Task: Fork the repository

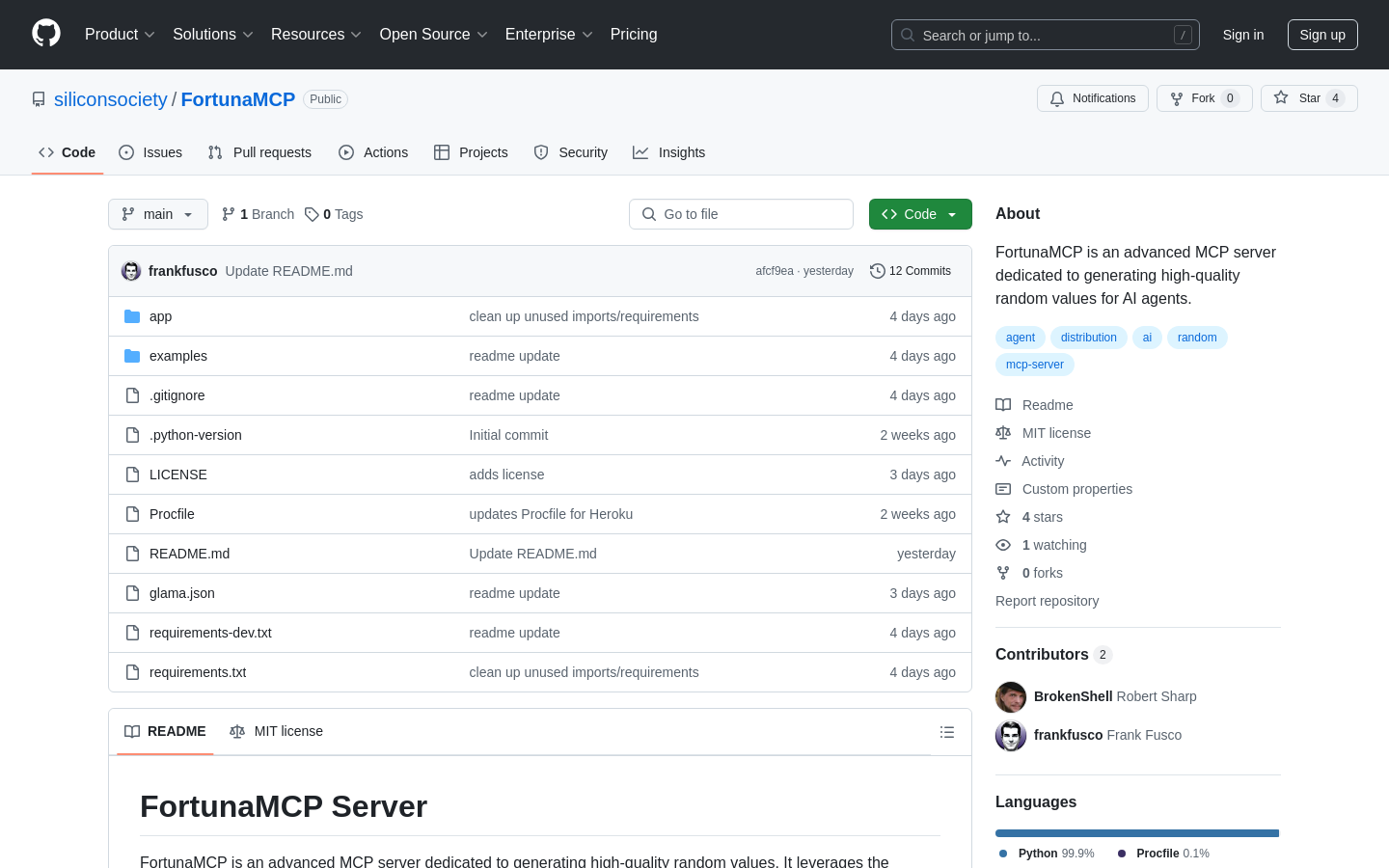Action: (1204, 98)
